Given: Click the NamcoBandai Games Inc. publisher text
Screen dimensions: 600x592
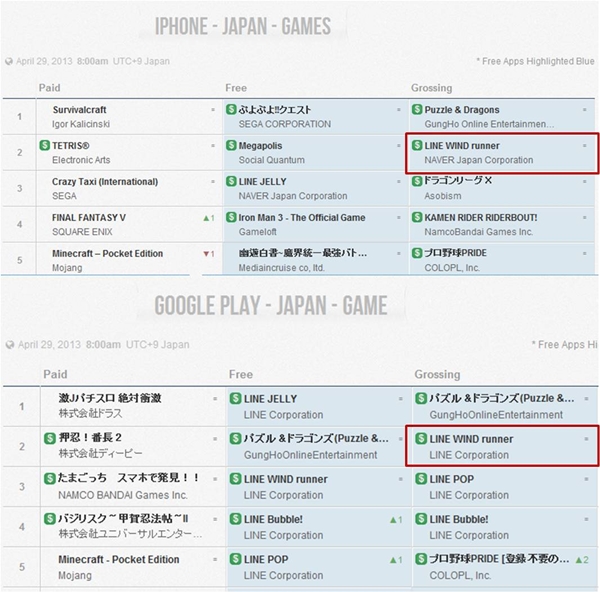Looking at the screenshot, I should [478, 232].
